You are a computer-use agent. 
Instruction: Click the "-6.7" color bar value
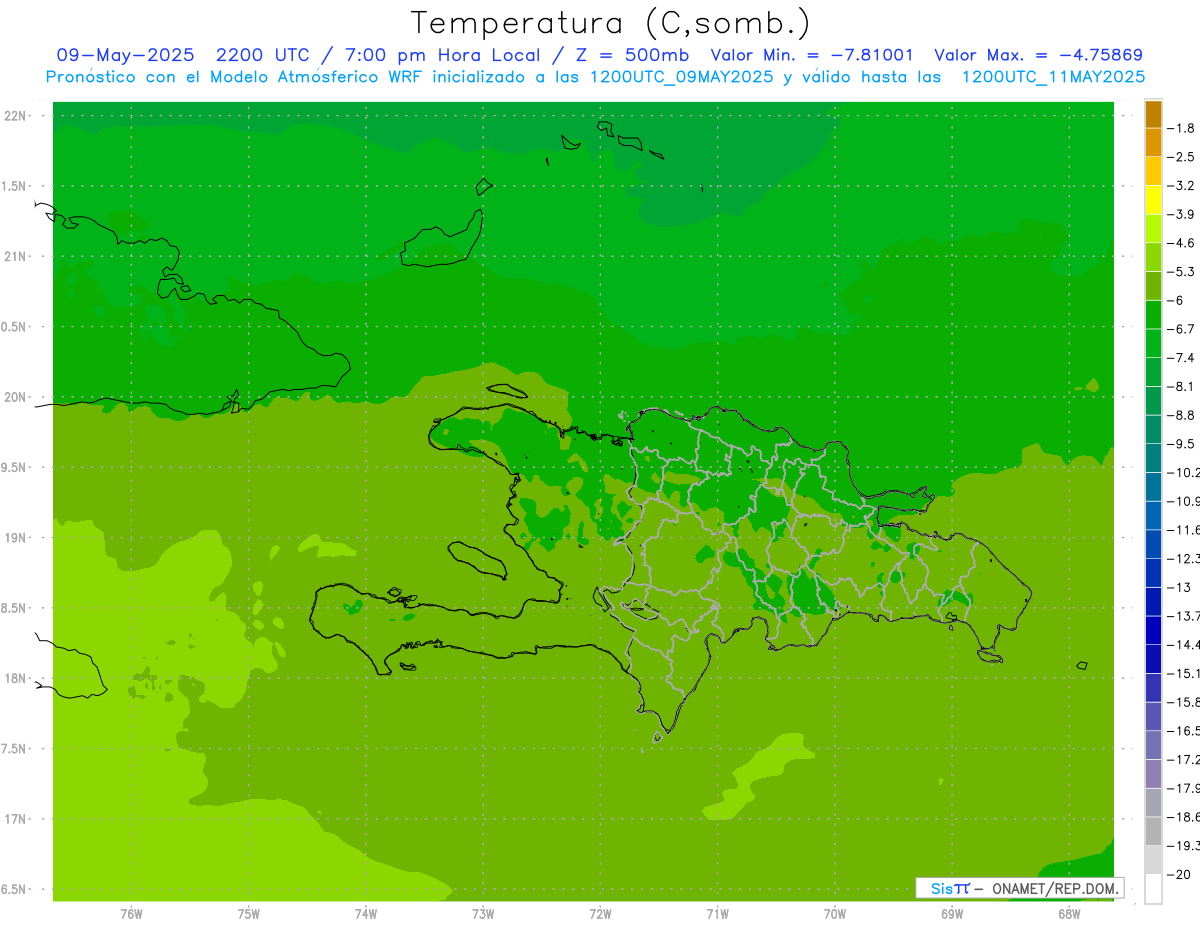coord(1183,329)
